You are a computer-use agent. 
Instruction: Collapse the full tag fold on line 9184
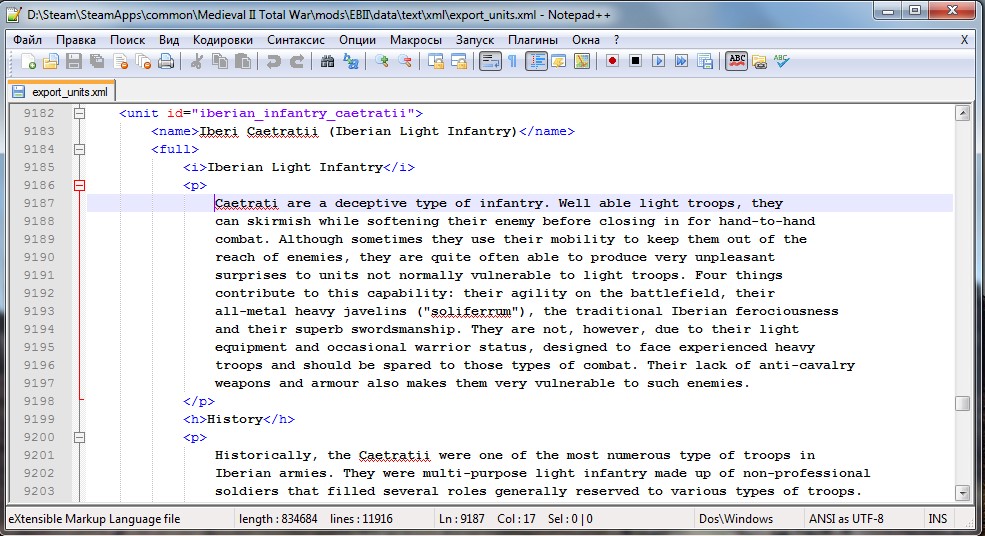click(x=80, y=149)
